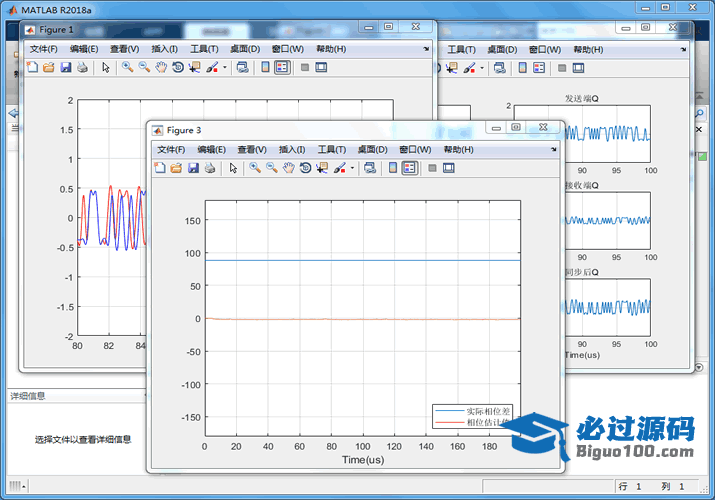Click Link Plot button in Figure 3 toolbar

(370, 168)
